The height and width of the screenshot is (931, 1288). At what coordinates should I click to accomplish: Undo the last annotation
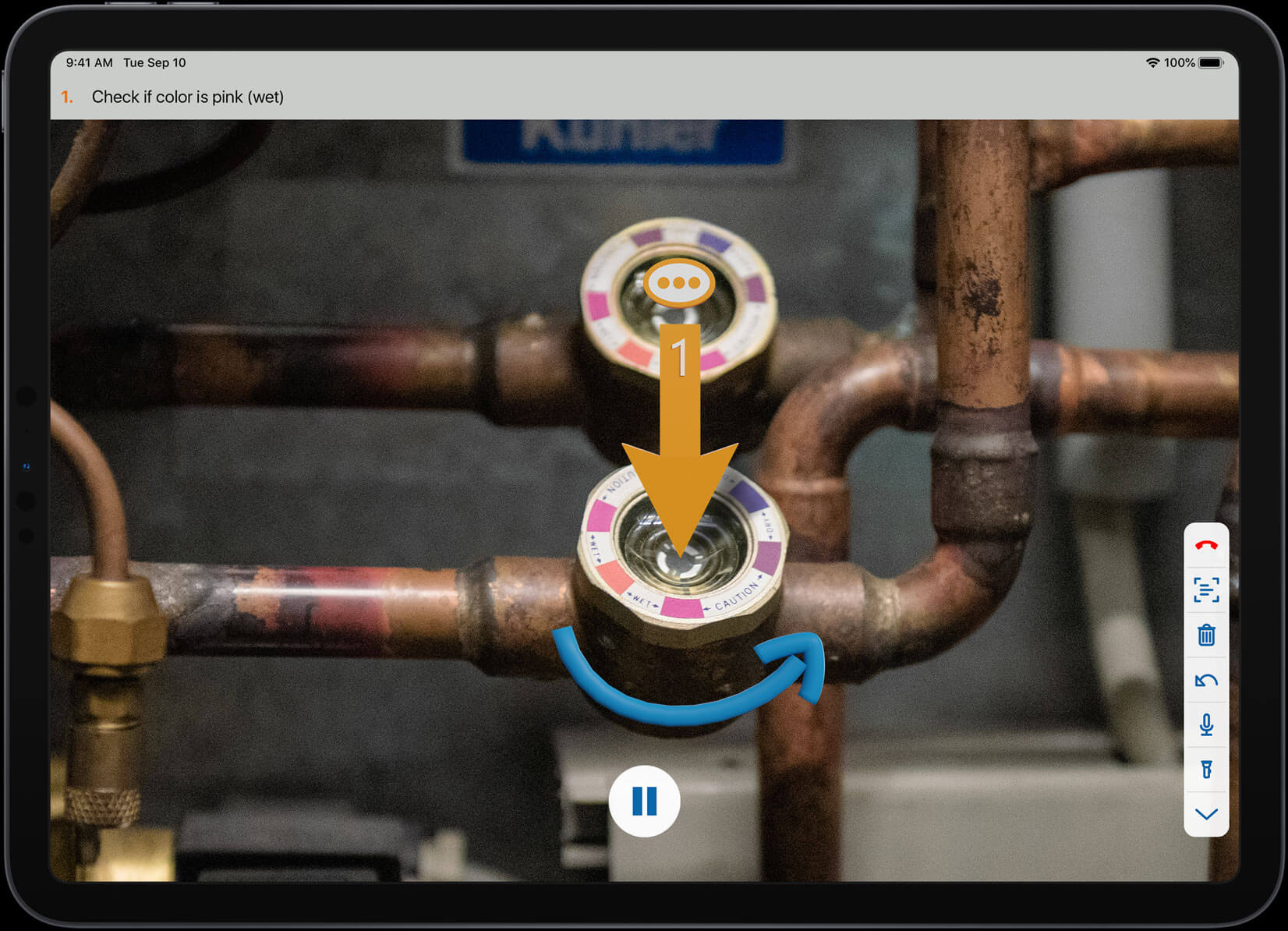pos(1205,681)
